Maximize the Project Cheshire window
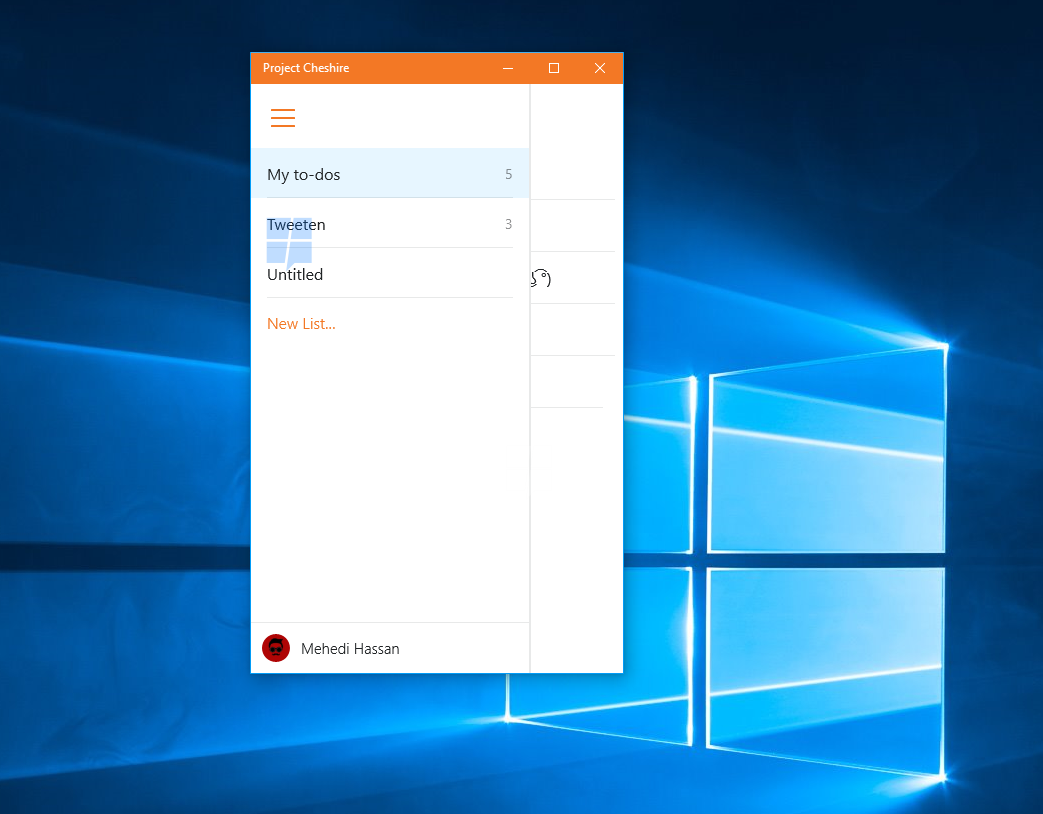 coord(553,68)
